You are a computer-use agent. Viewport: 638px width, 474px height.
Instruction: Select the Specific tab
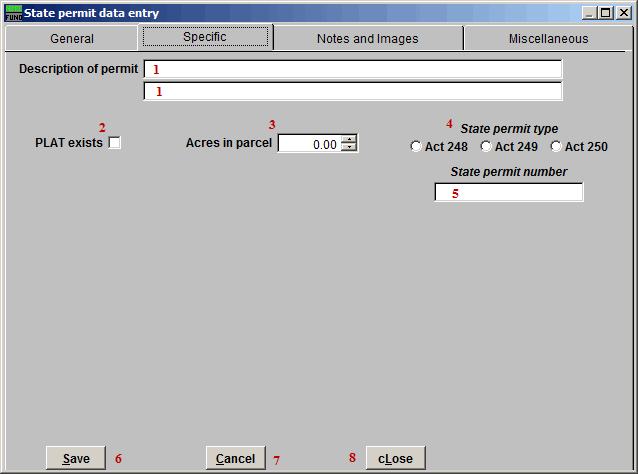205,37
